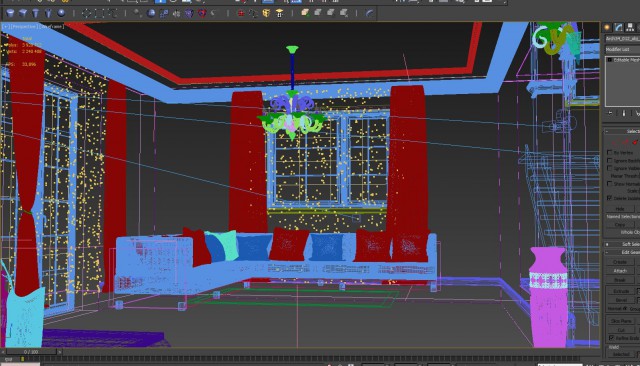Click the yellow cube toolbar icon
This screenshot has width=640, height=366.
pyautogui.click(x=266, y=13)
